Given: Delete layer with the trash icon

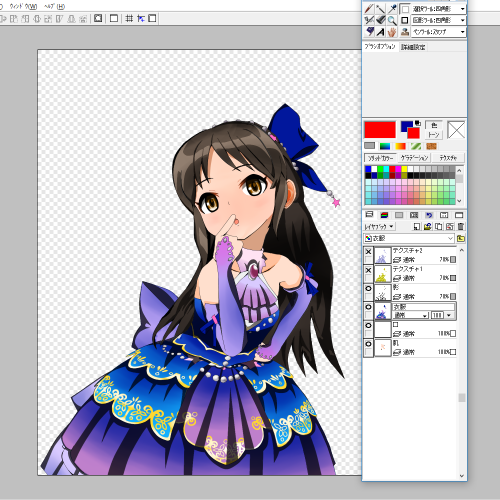Looking at the screenshot, I should pos(461,227).
